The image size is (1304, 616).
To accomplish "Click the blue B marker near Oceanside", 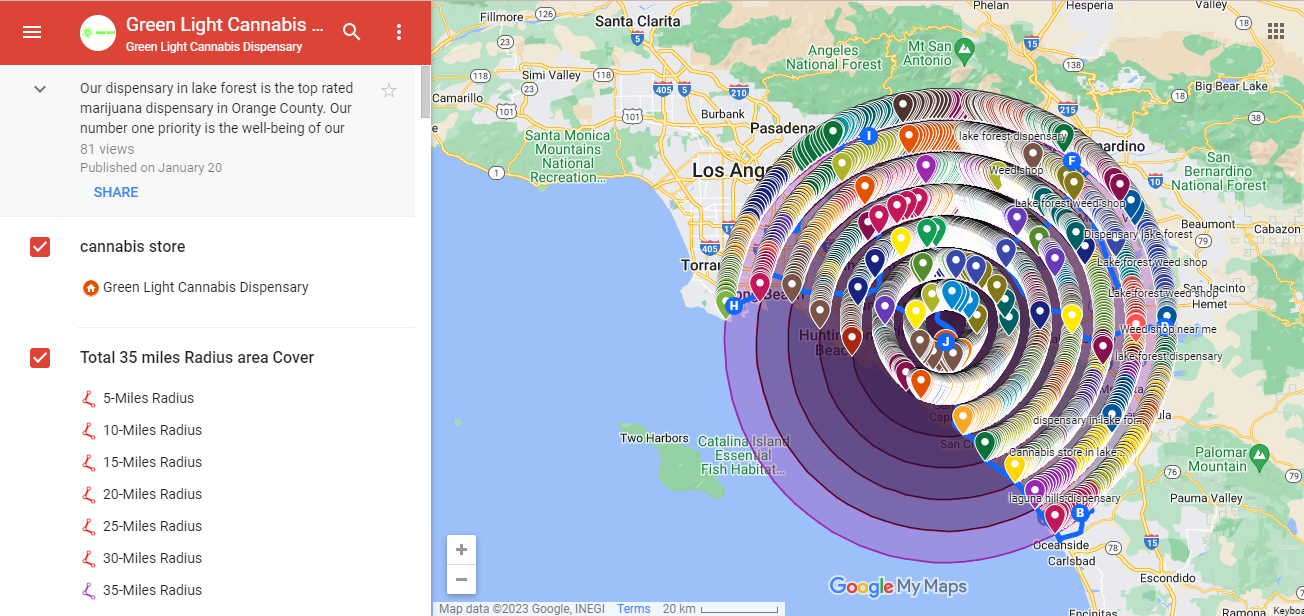I will pyautogui.click(x=1079, y=513).
